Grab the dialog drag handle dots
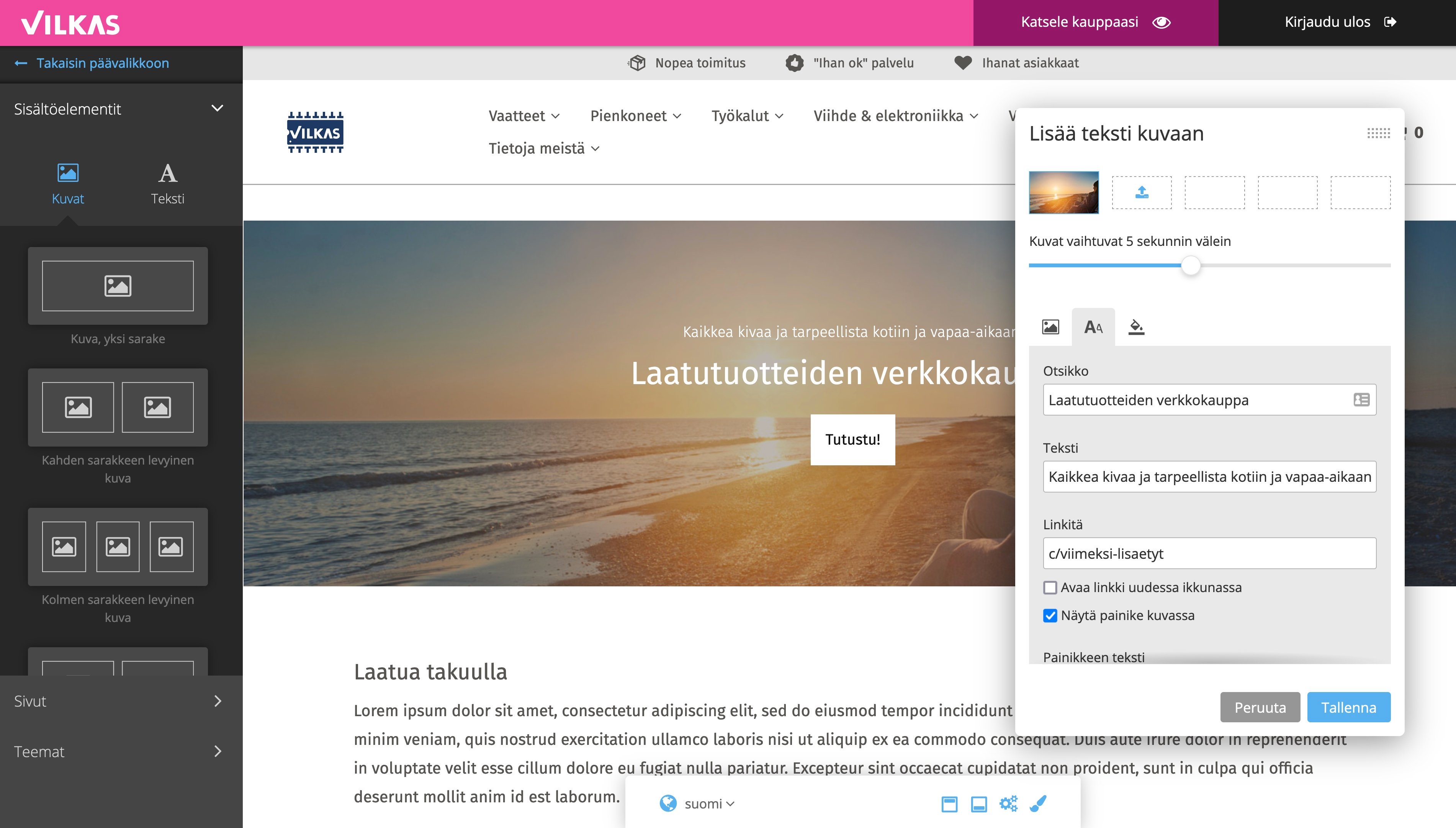1456x828 pixels. [x=1378, y=133]
